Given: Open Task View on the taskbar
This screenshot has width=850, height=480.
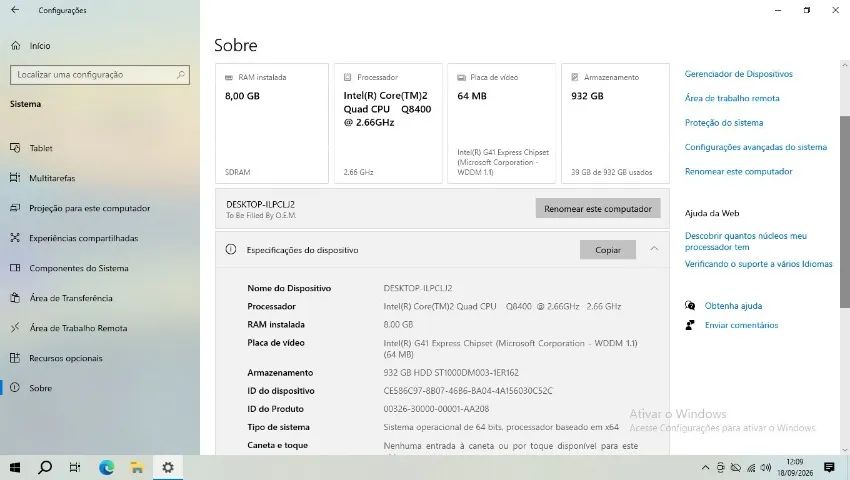Looking at the screenshot, I should tap(75, 467).
